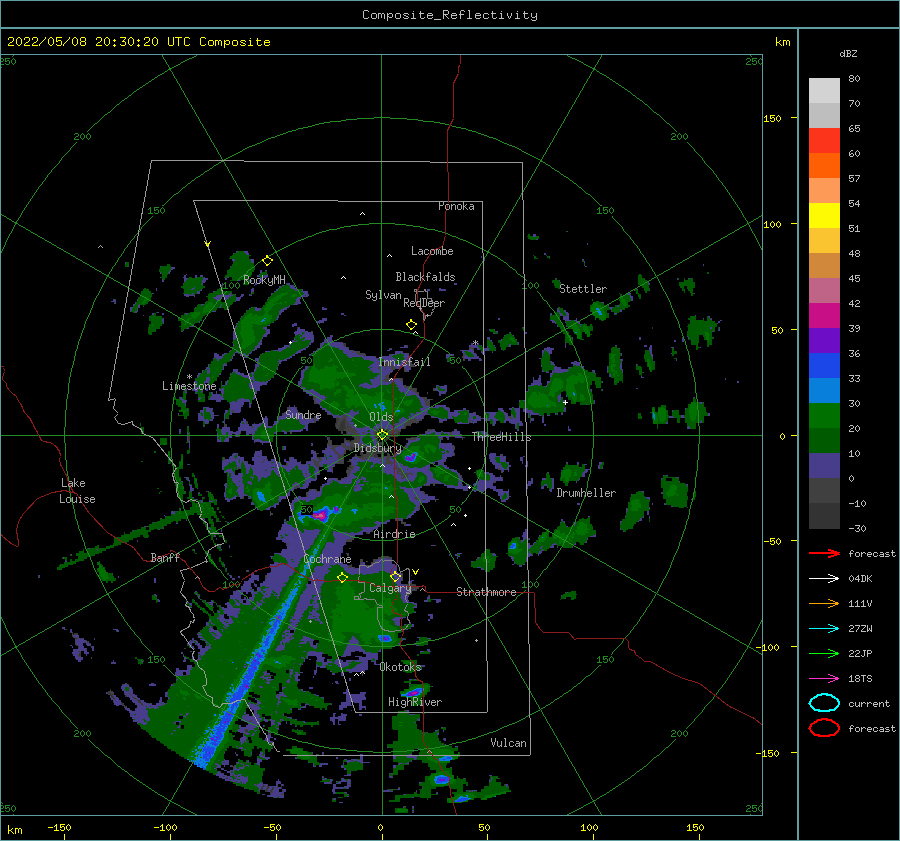Image resolution: width=900 pixels, height=841 pixels.
Task: Click the Banff label
Action: pyautogui.click(x=165, y=557)
